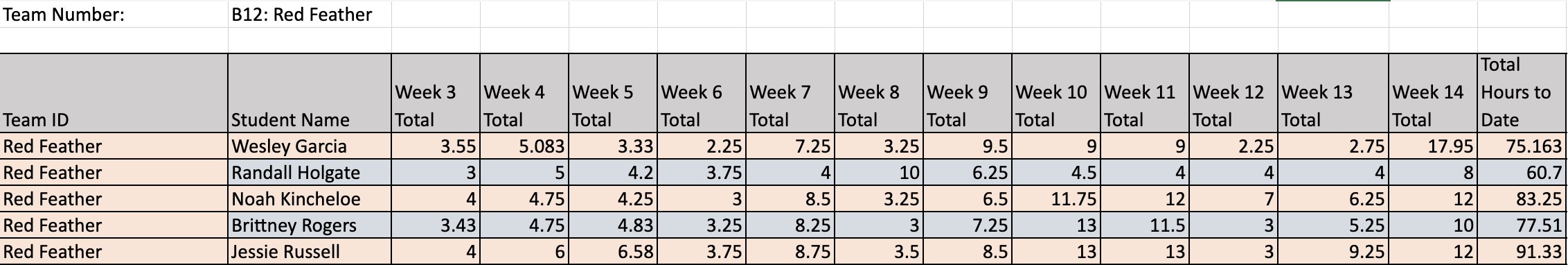
Task: Select Brittney Rogers' Week 11 value 11.5
Action: point(1145,225)
